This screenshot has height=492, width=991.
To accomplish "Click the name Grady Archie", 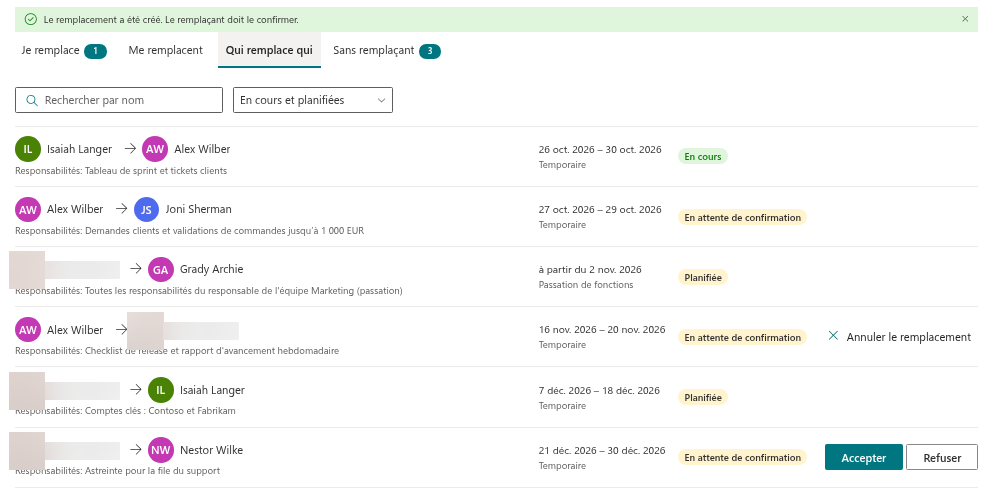I will [x=212, y=269].
